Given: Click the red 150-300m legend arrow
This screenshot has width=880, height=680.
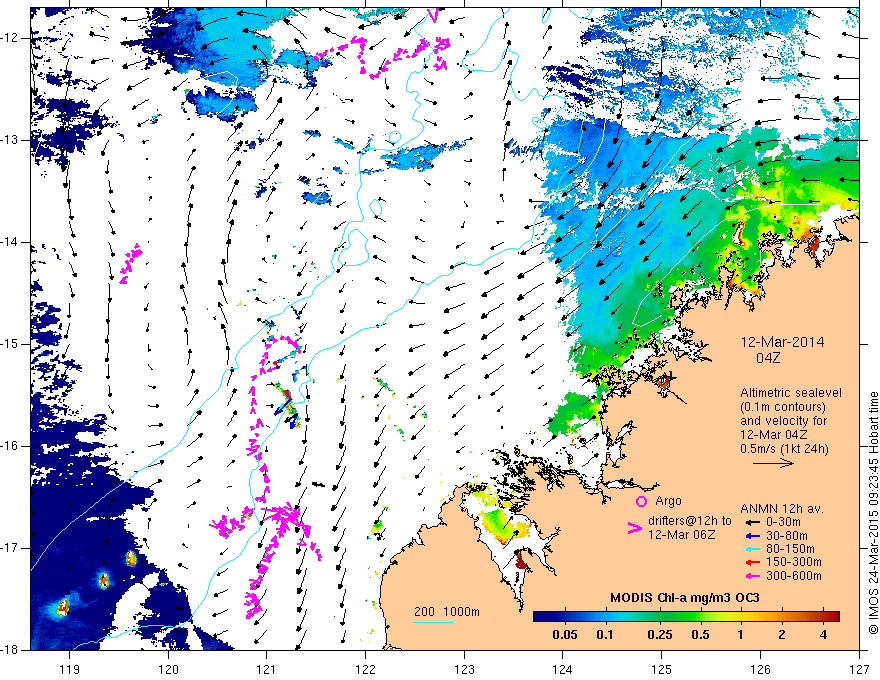Looking at the screenshot, I should coord(751,562).
